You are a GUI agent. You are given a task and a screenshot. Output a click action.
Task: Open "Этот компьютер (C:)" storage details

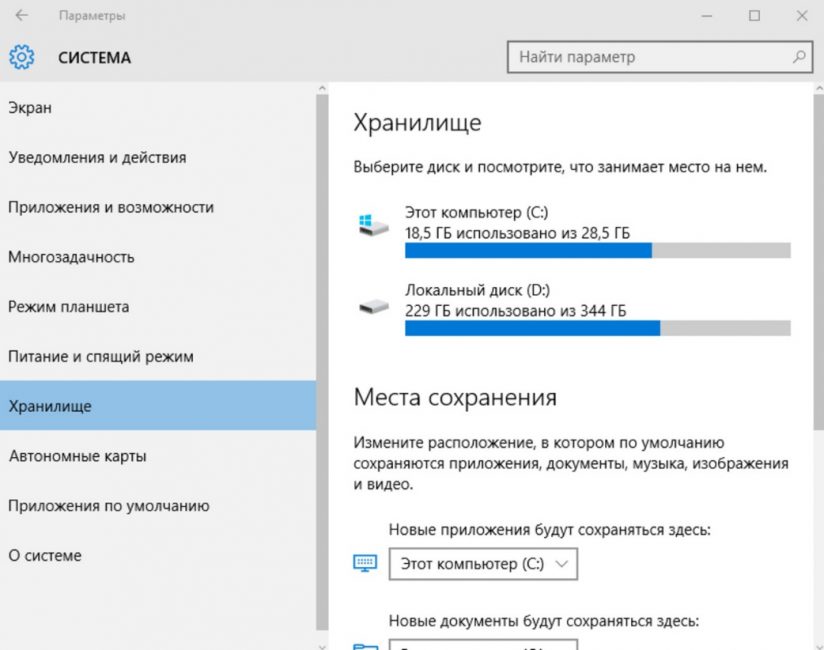[x=574, y=231]
